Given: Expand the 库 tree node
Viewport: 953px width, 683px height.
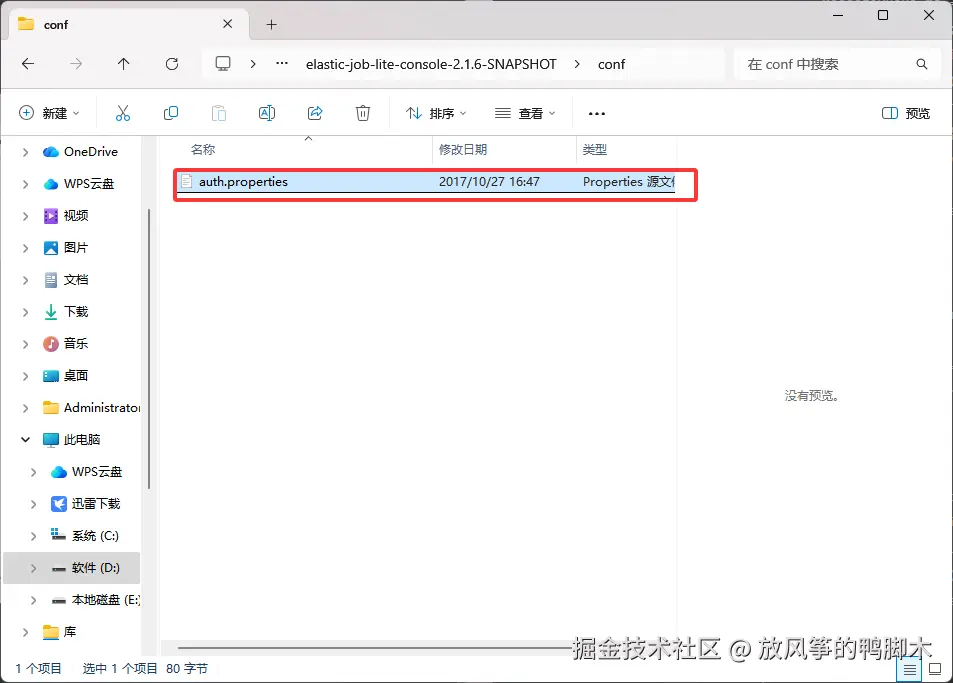Looking at the screenshot, I should [x=25, y=632].
